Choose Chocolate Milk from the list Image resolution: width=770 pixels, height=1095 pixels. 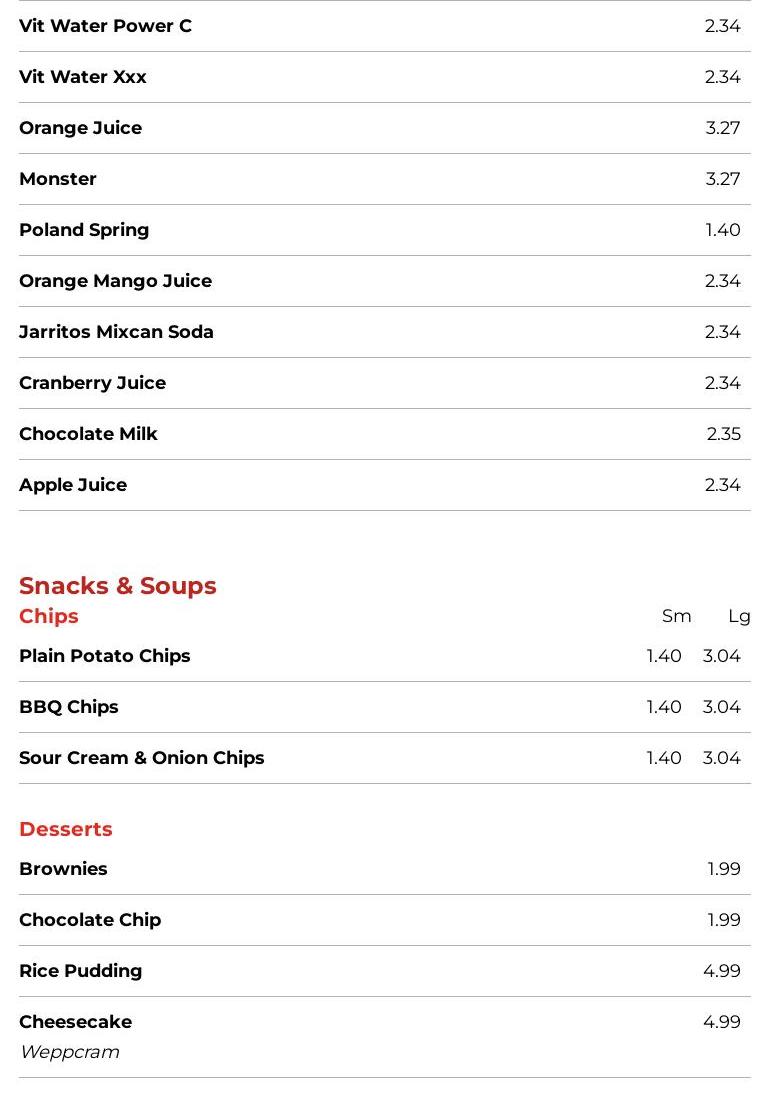coord(385,434)
